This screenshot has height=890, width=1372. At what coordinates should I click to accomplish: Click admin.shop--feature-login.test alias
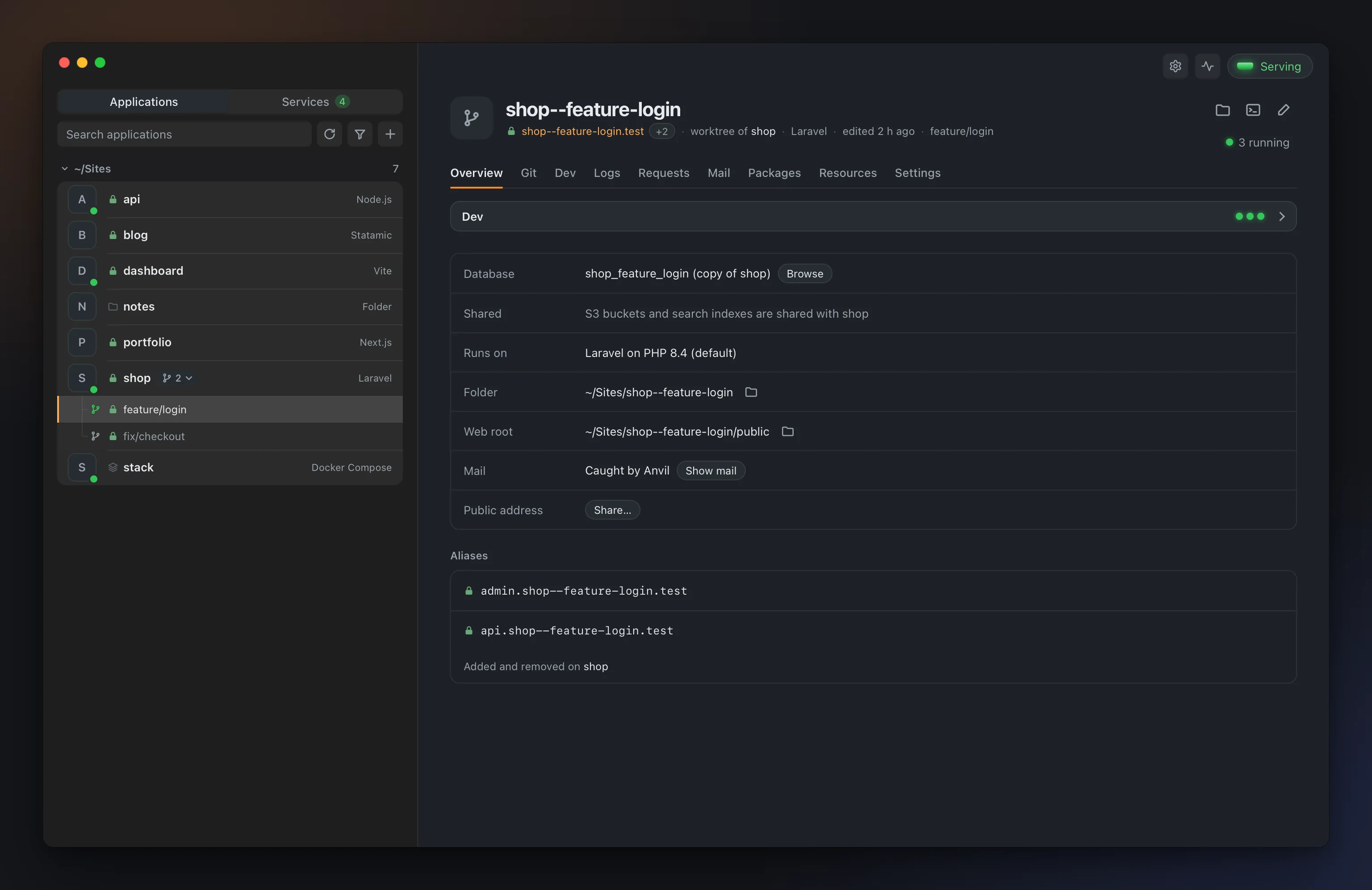583,591
